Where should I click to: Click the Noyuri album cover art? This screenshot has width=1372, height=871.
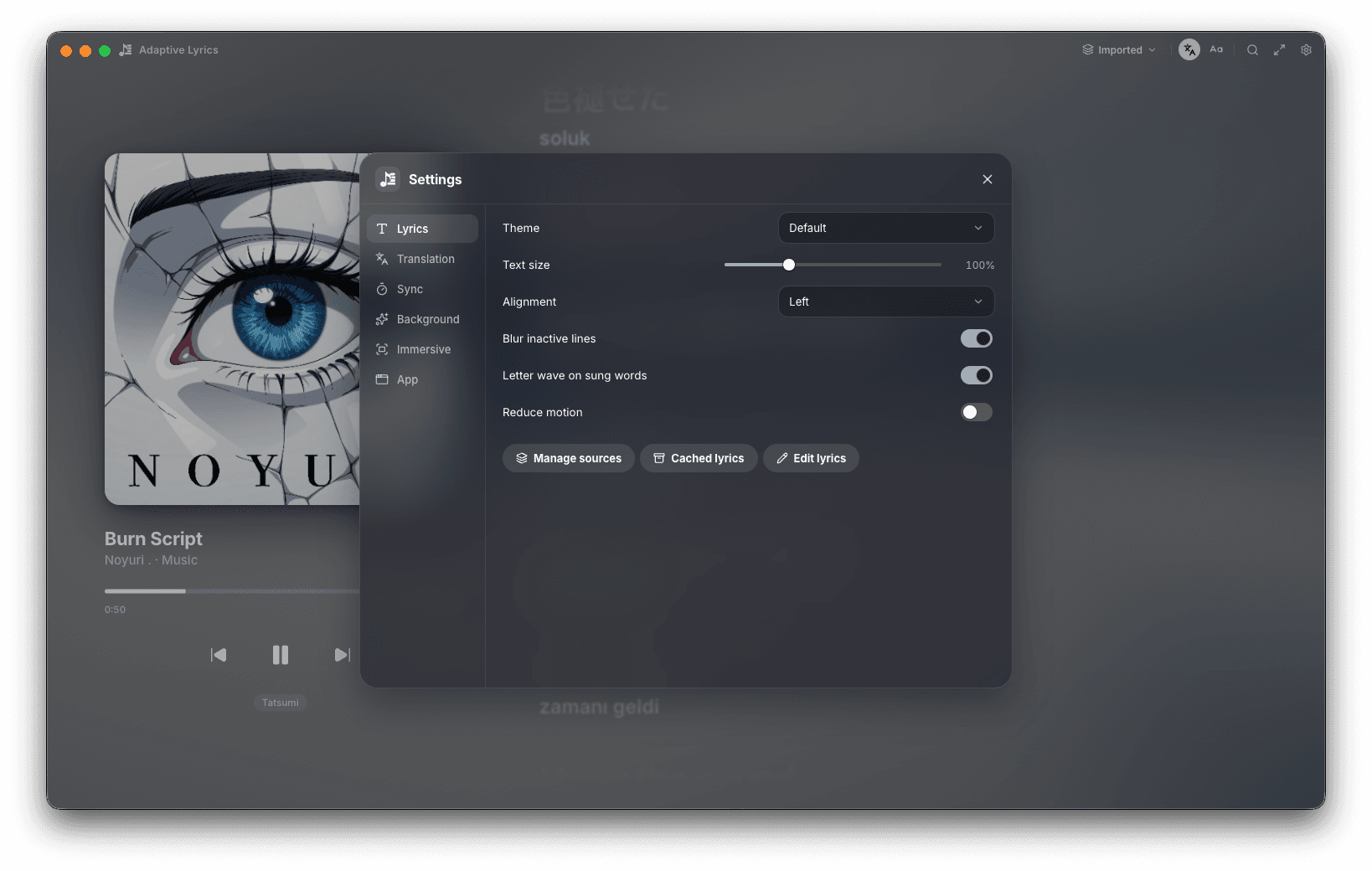(232, 329)
